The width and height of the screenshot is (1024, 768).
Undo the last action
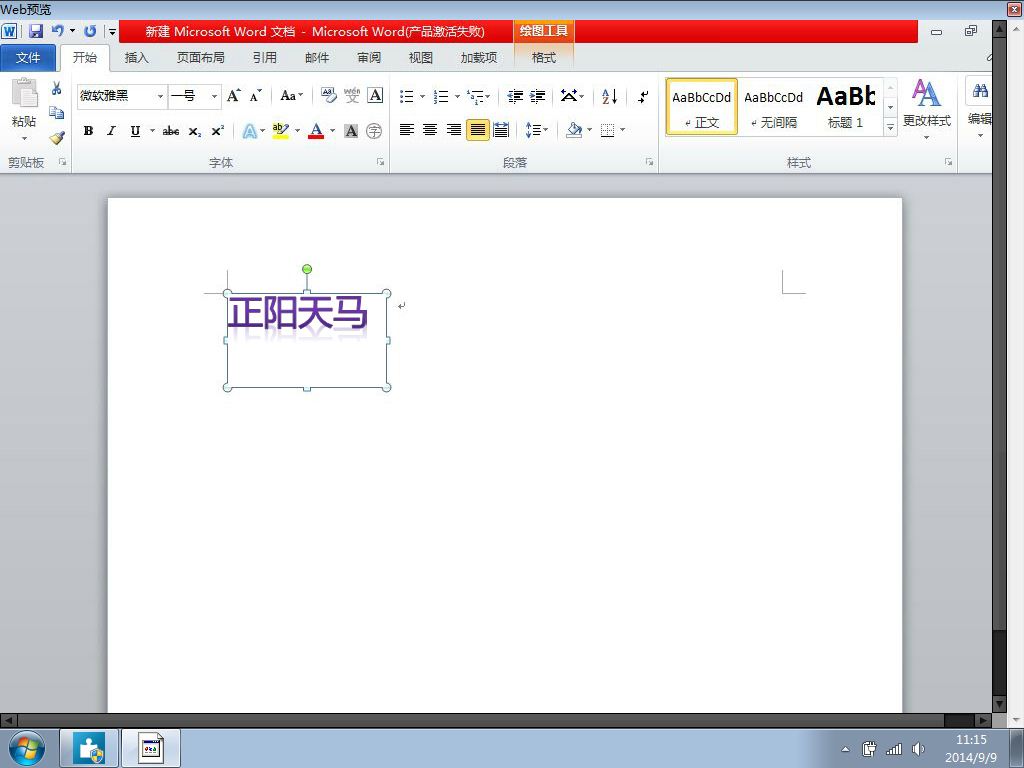tap(57, 31)
